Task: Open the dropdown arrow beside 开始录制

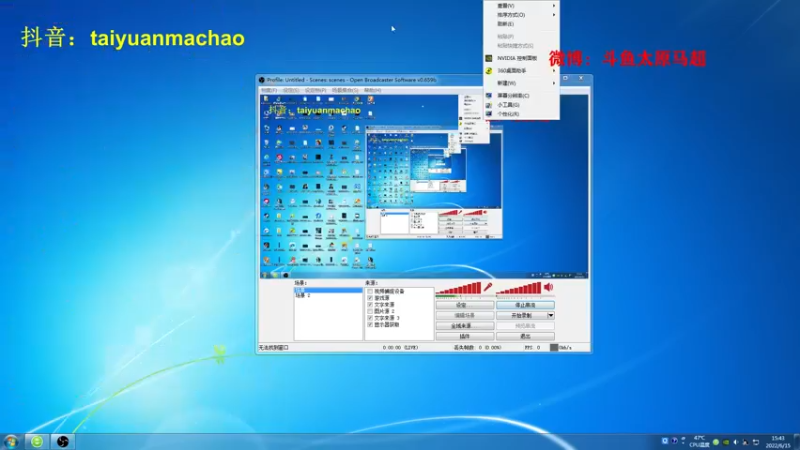Action: coord(551,315)
